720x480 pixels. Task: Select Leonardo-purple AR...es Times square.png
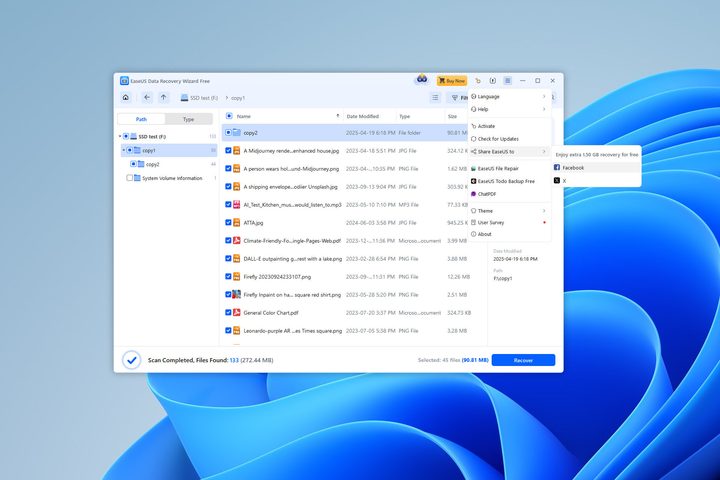tap(292, 331)
